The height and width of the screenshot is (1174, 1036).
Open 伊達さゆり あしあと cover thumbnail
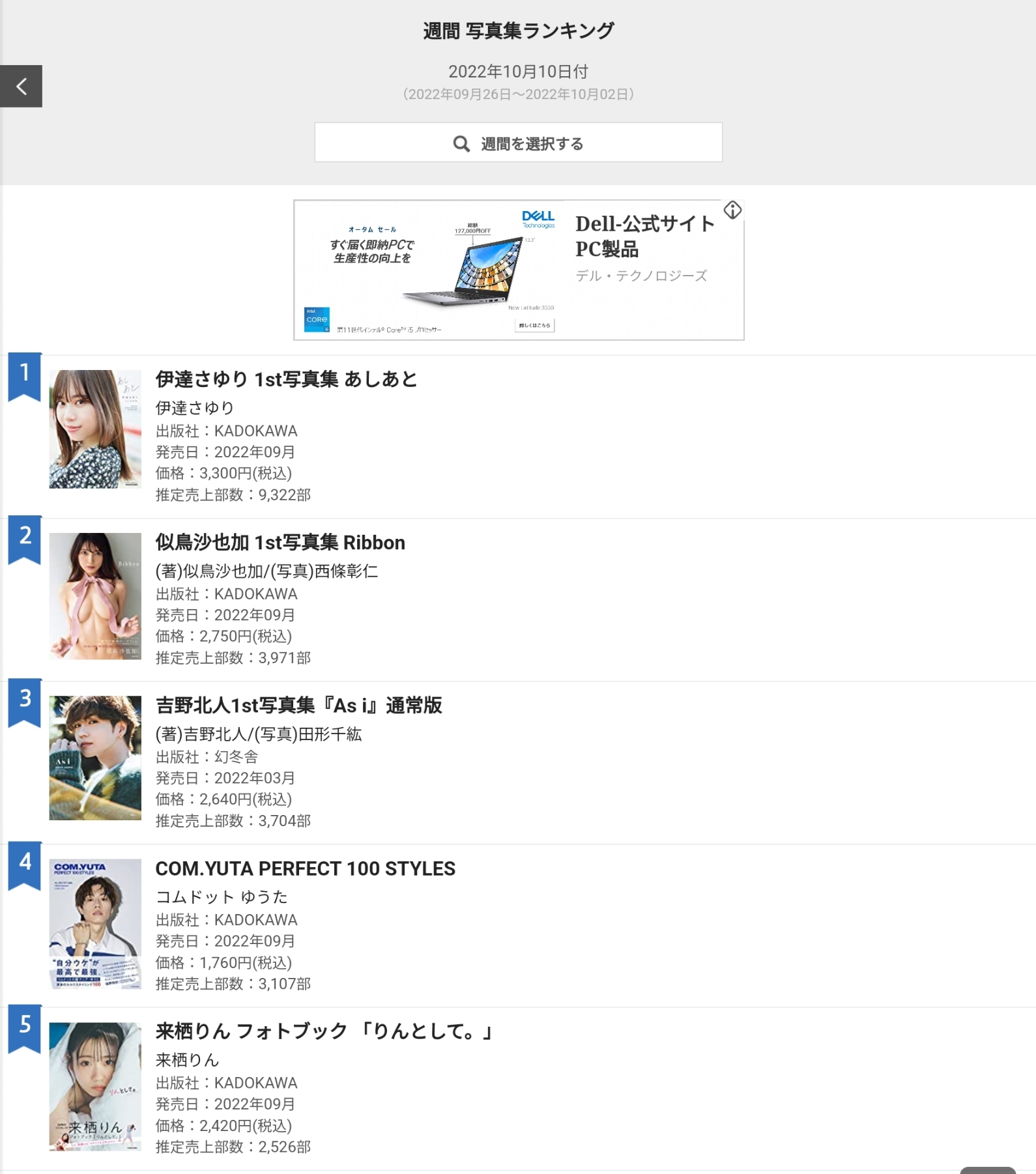pos(95,429)
